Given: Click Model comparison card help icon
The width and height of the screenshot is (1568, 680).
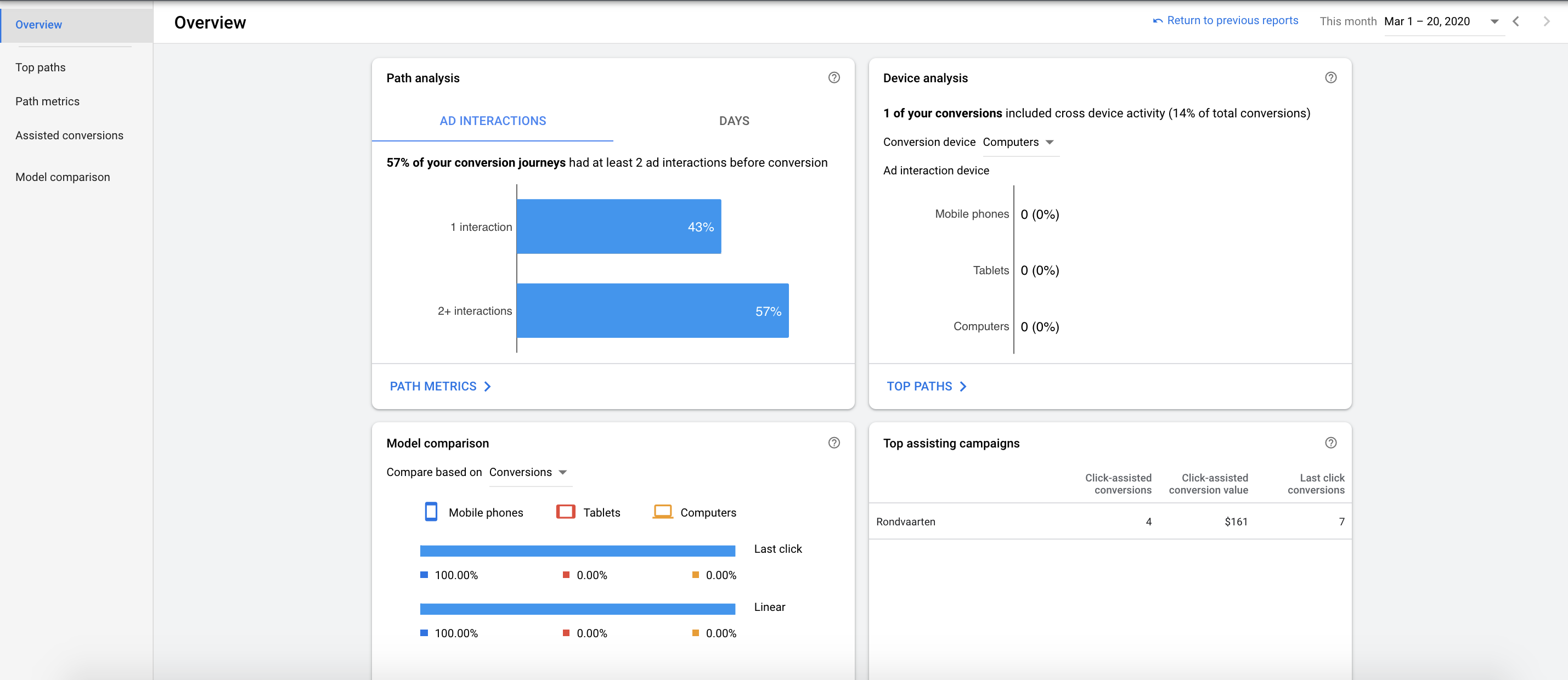Looking at the screenshot, I should 834,443.
